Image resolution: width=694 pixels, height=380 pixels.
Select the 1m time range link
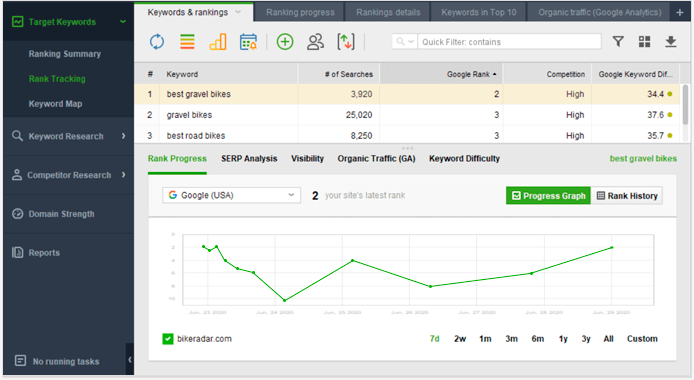tap(485, 339)
